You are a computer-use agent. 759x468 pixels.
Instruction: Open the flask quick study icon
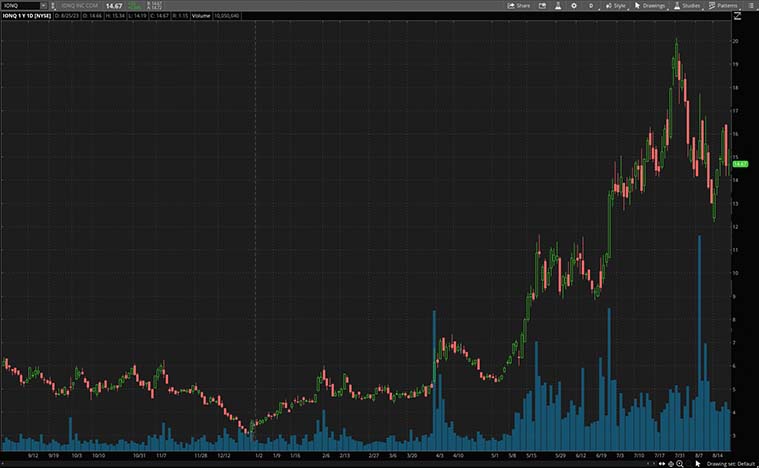[558, 5]
